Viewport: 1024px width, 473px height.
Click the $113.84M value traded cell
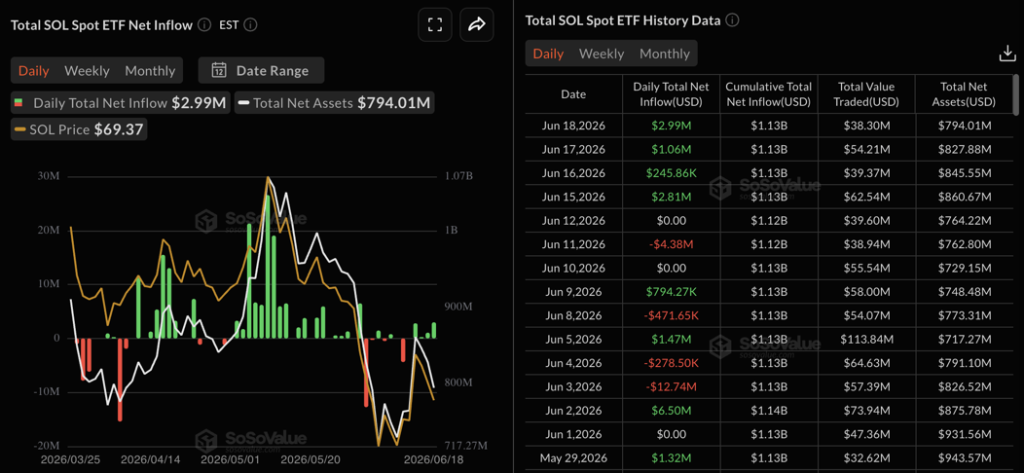(867, 338)
